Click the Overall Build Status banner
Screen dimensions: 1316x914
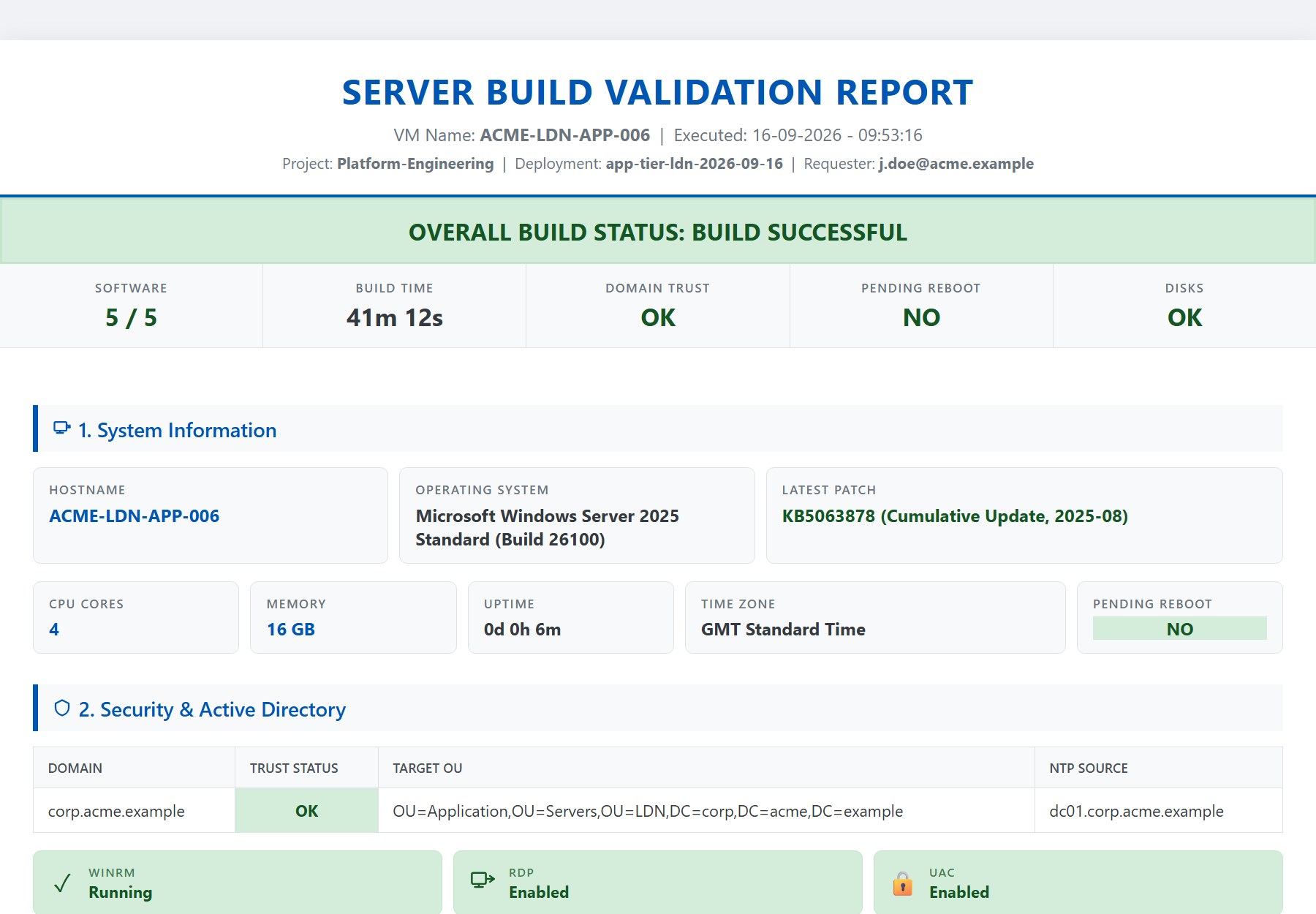[x=658, y=232]
